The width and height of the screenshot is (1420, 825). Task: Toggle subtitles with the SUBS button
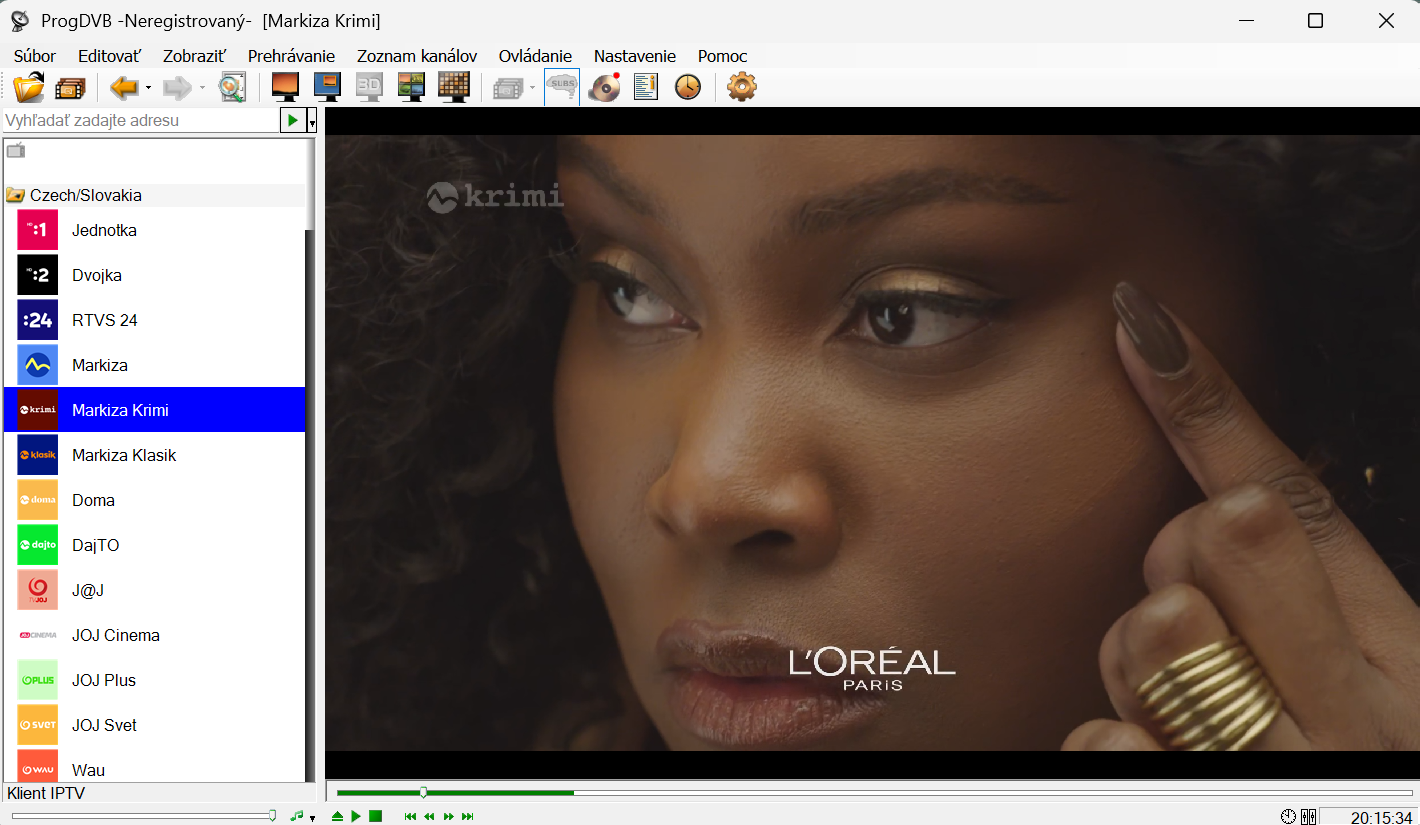click(x=562, y=88)
